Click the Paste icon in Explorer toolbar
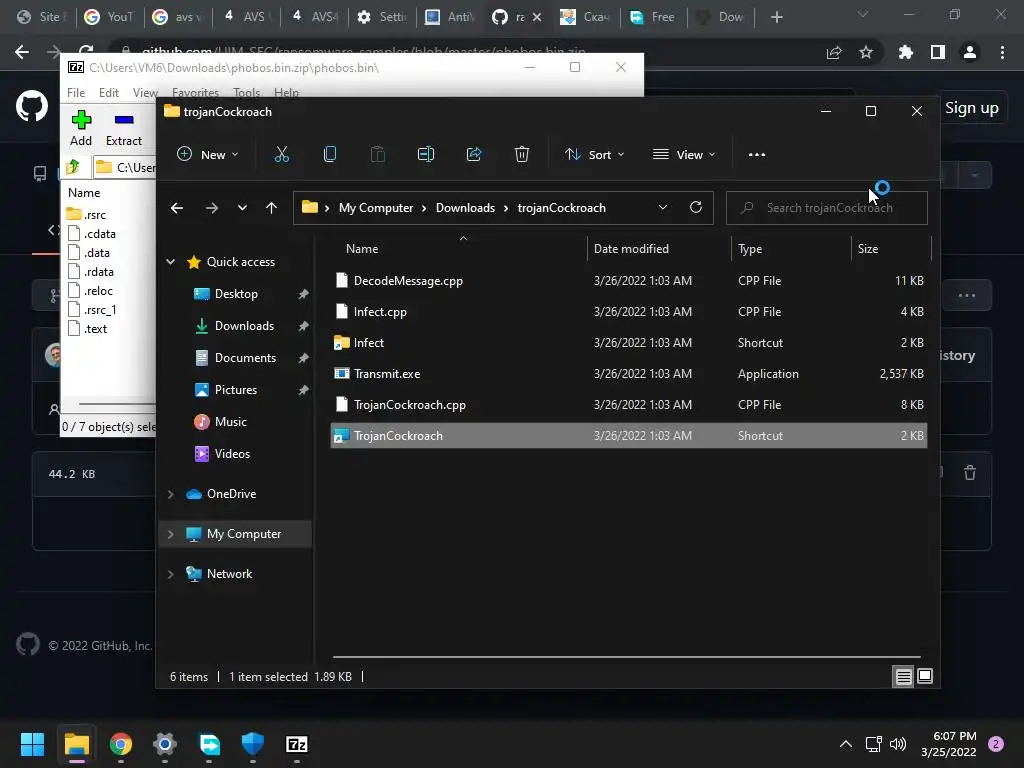1024x768 pixels. tap(377, 155)
